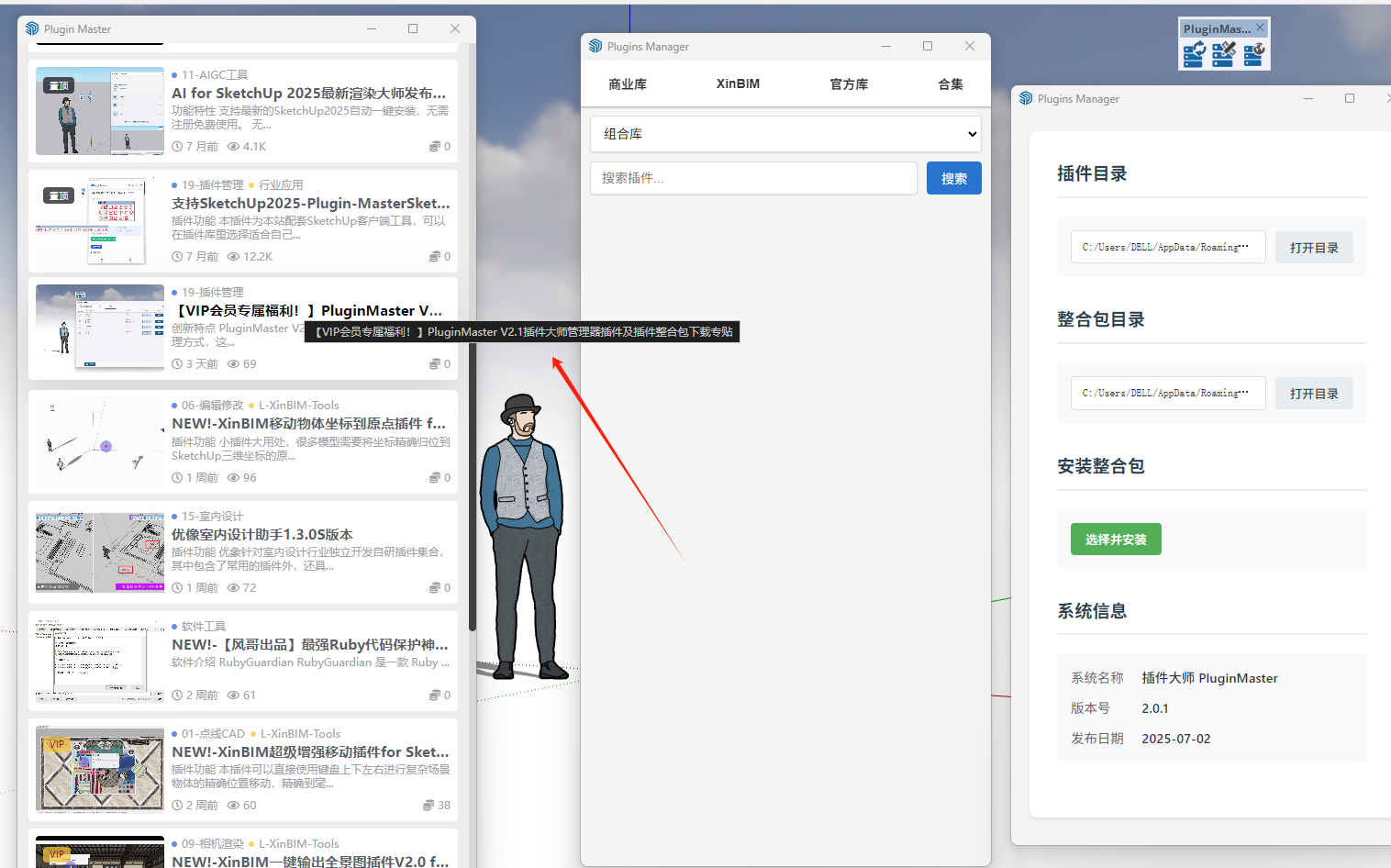Open the 组合库 dropdown
1391x868 pixels.
pos(785,134)
